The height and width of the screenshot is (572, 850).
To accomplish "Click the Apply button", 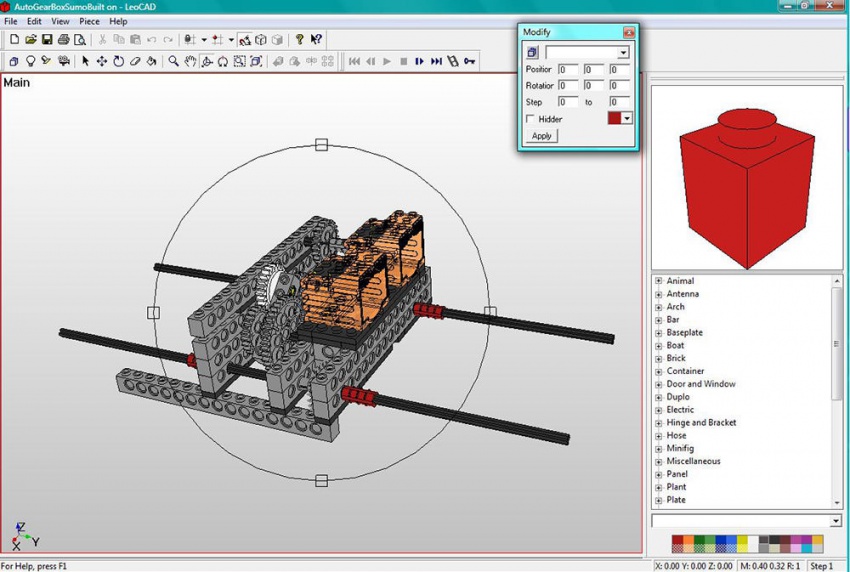I will pos(541,136).
